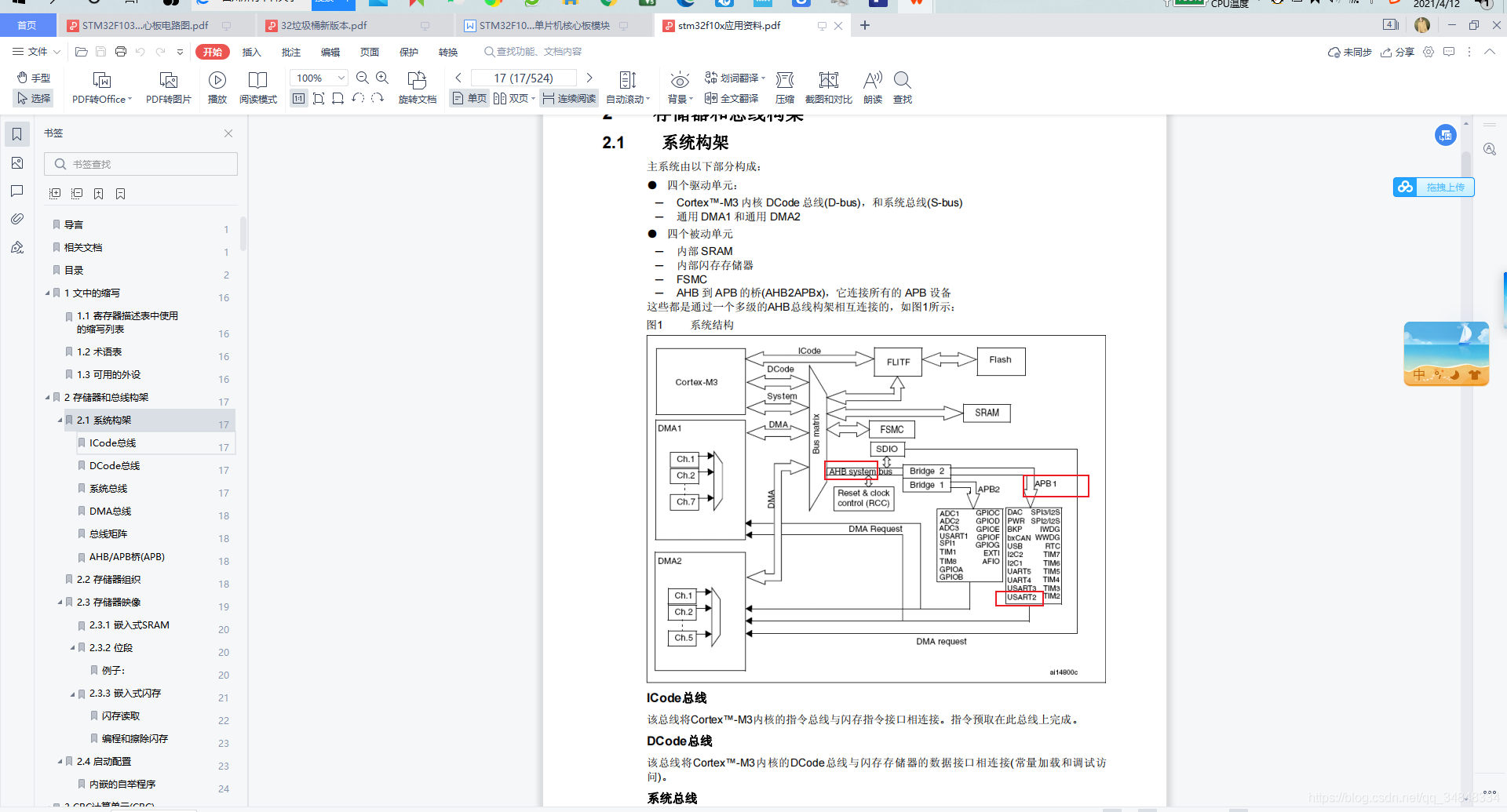
Task: Collapse the 2.3.2 位段 bookmark
Action: point(72,648)
